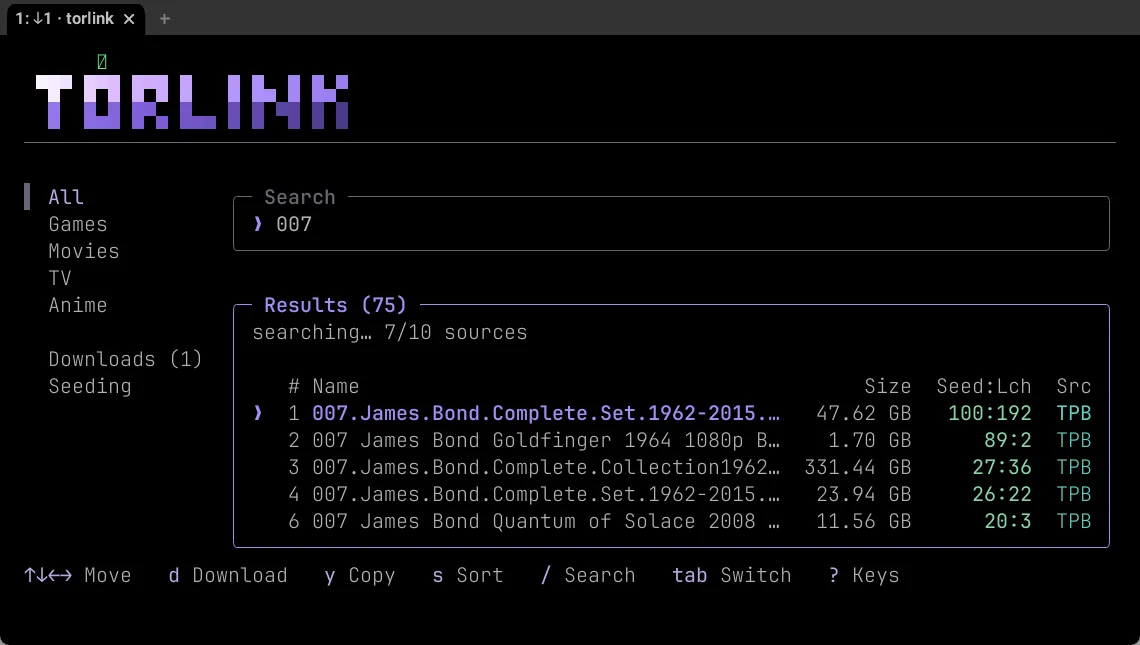Open the Movies category
This screenshot has width=1140, height=645.
tap(84, 251)
